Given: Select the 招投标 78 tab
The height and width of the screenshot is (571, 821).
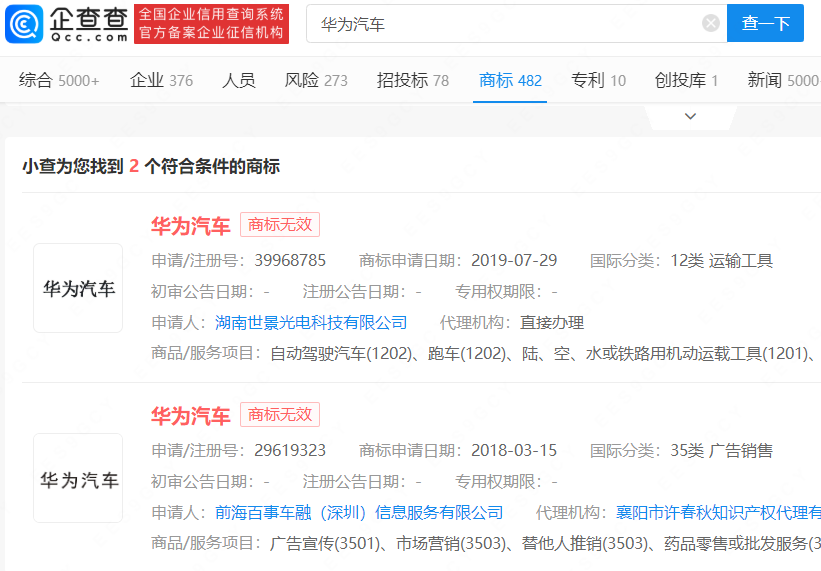Looking at the screenshot, I should point(413,81).
